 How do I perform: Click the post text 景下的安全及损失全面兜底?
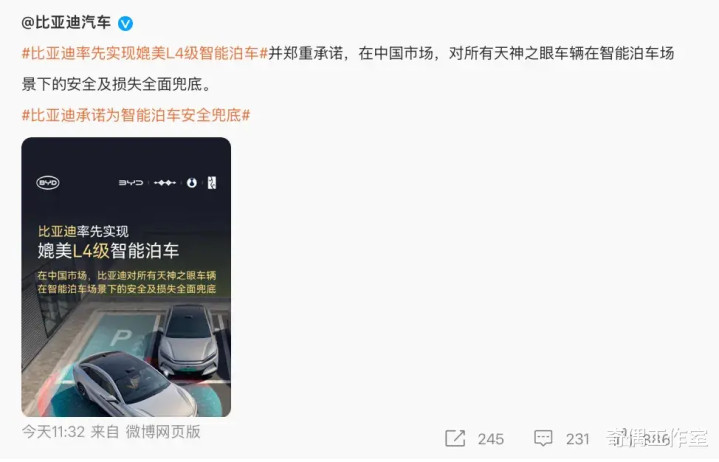(x=112, y=84)
